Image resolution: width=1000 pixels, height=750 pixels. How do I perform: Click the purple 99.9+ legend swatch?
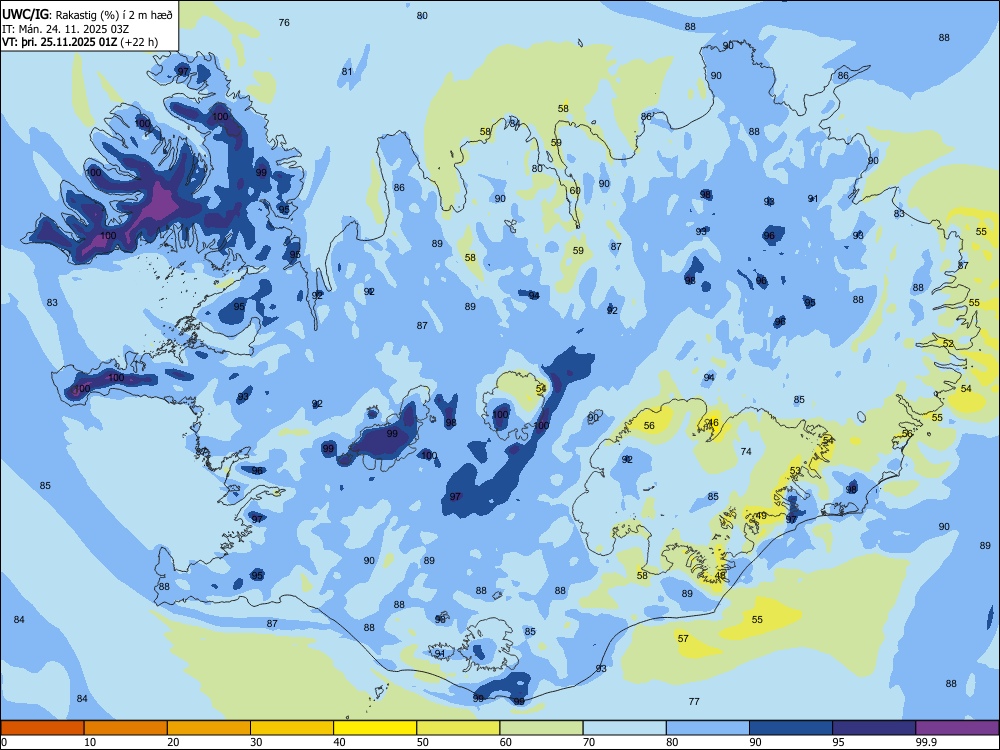tap(957, 728)
